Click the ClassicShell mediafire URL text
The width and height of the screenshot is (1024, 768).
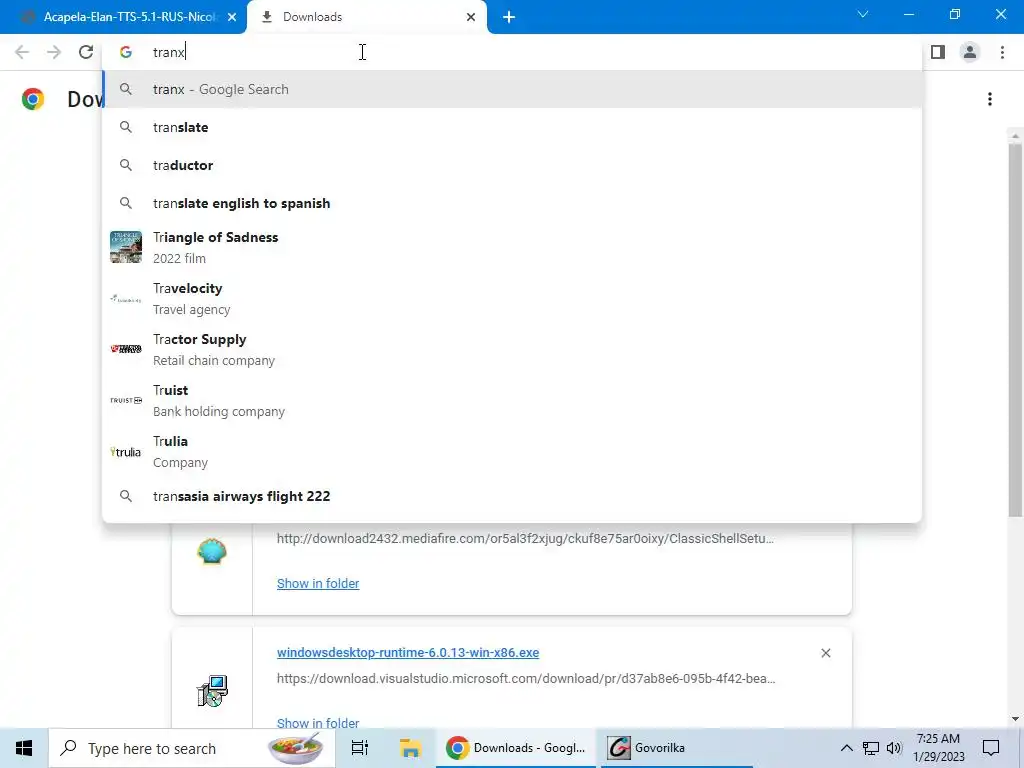click(x=525, y=539)
